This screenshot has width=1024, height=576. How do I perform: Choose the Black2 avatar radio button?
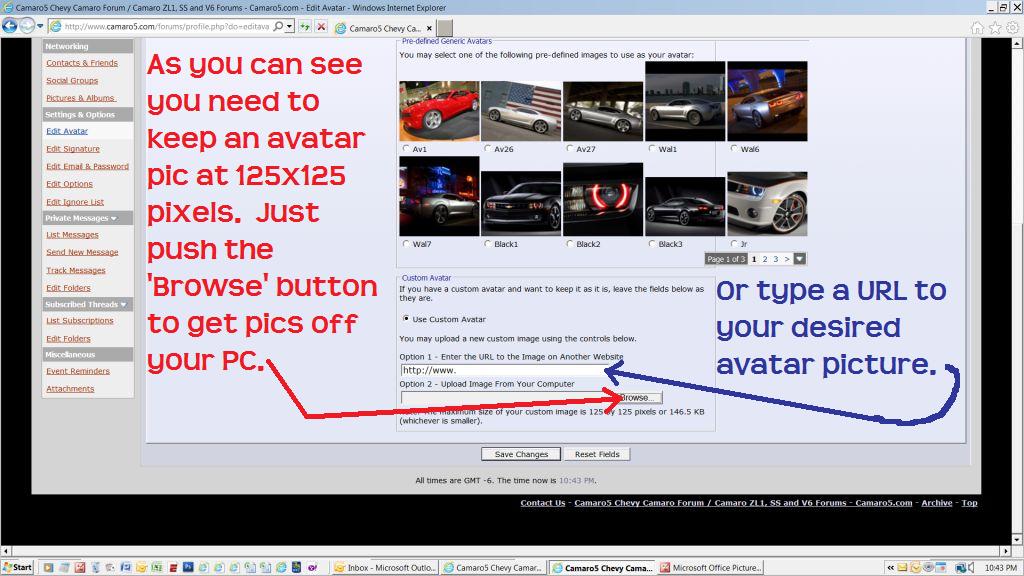pyautogui.click(x=569, y=243)
